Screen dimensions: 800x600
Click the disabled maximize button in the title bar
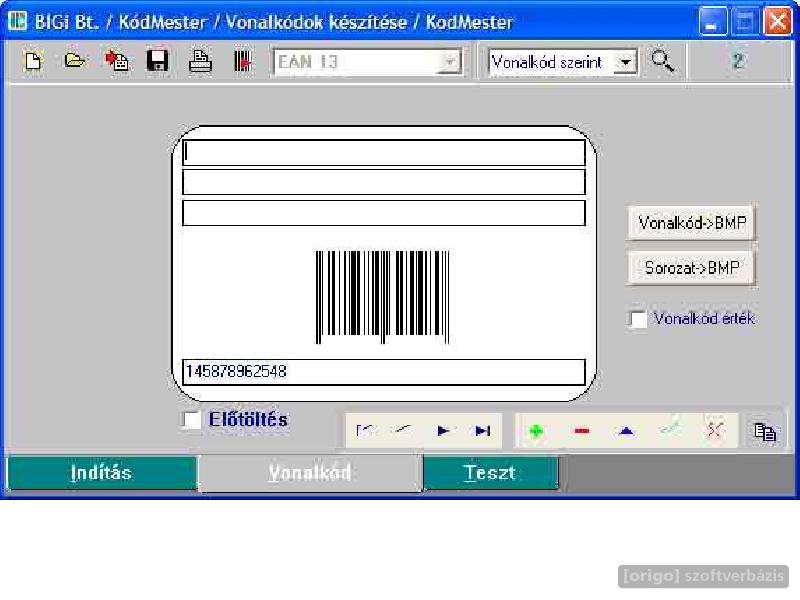(745, 22)
